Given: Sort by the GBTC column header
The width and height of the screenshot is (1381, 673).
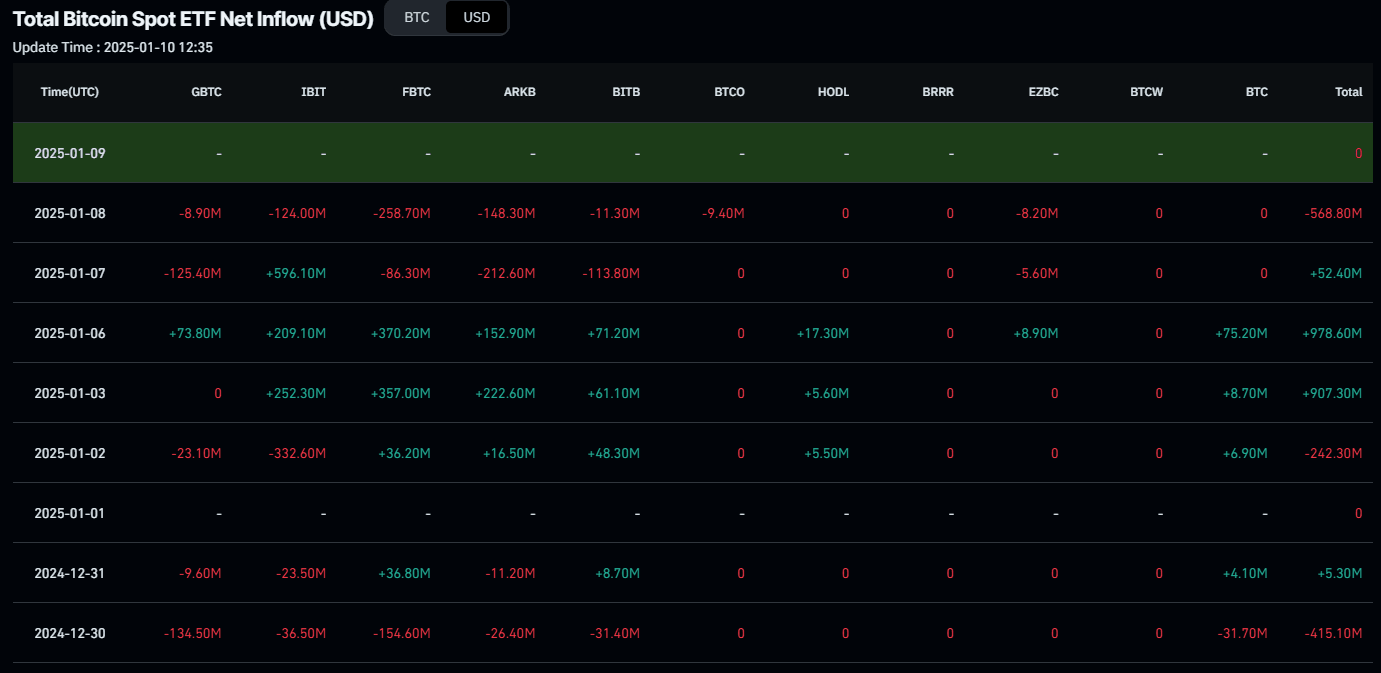Looking at the screenshot, I should 206,92.
